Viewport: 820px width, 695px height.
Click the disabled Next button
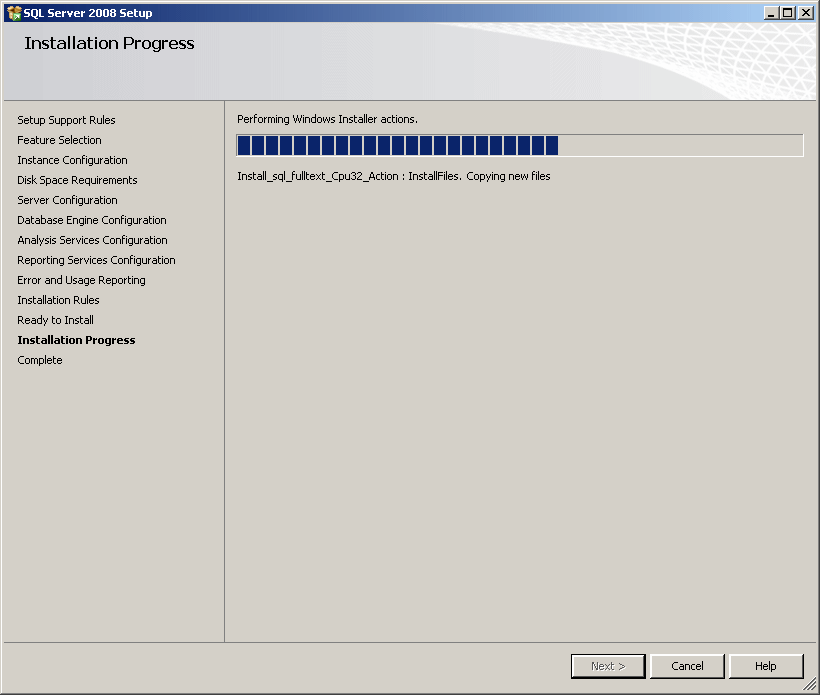point(608,666)
